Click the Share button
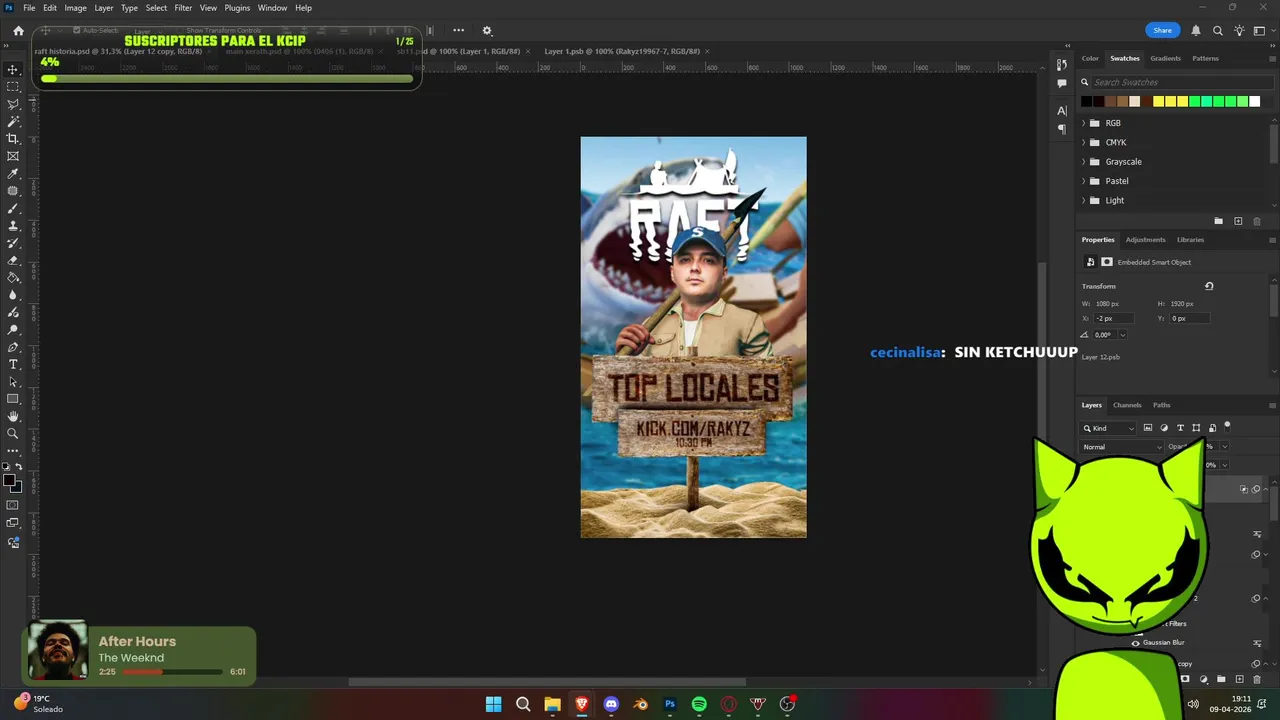This screenshot has width=1280, height=720. 1163,30
